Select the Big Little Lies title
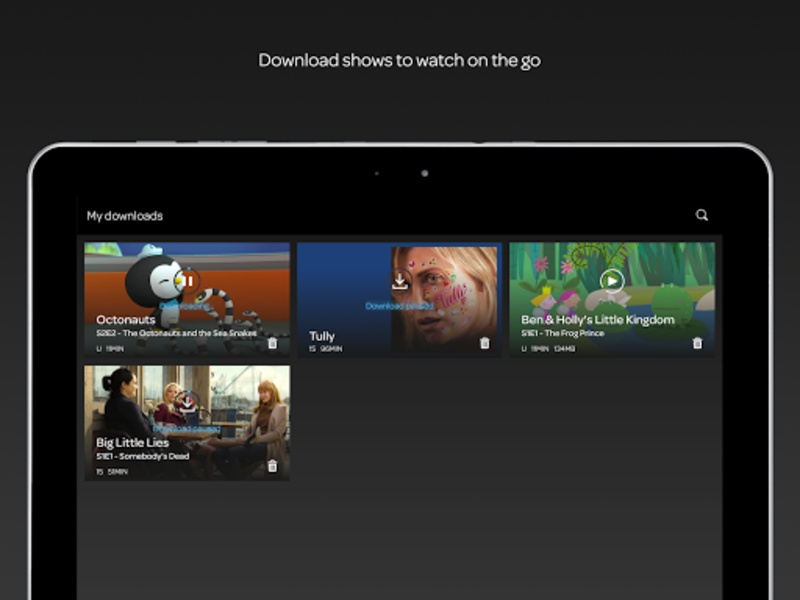 pyautogui.click(x=133, y=443)
